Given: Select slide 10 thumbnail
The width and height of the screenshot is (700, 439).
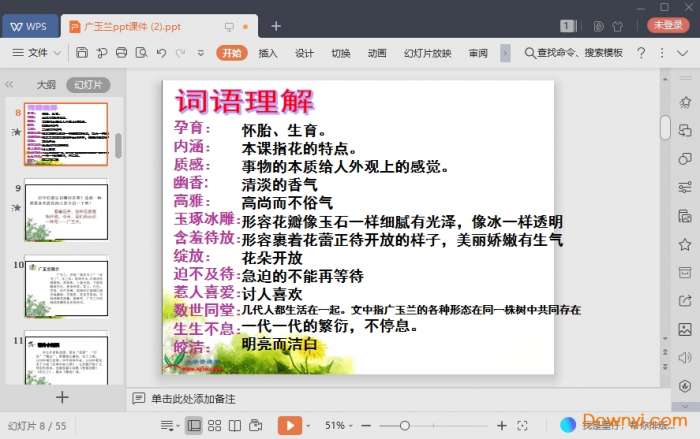Looking at the screenshot, I should pos(66,288).
